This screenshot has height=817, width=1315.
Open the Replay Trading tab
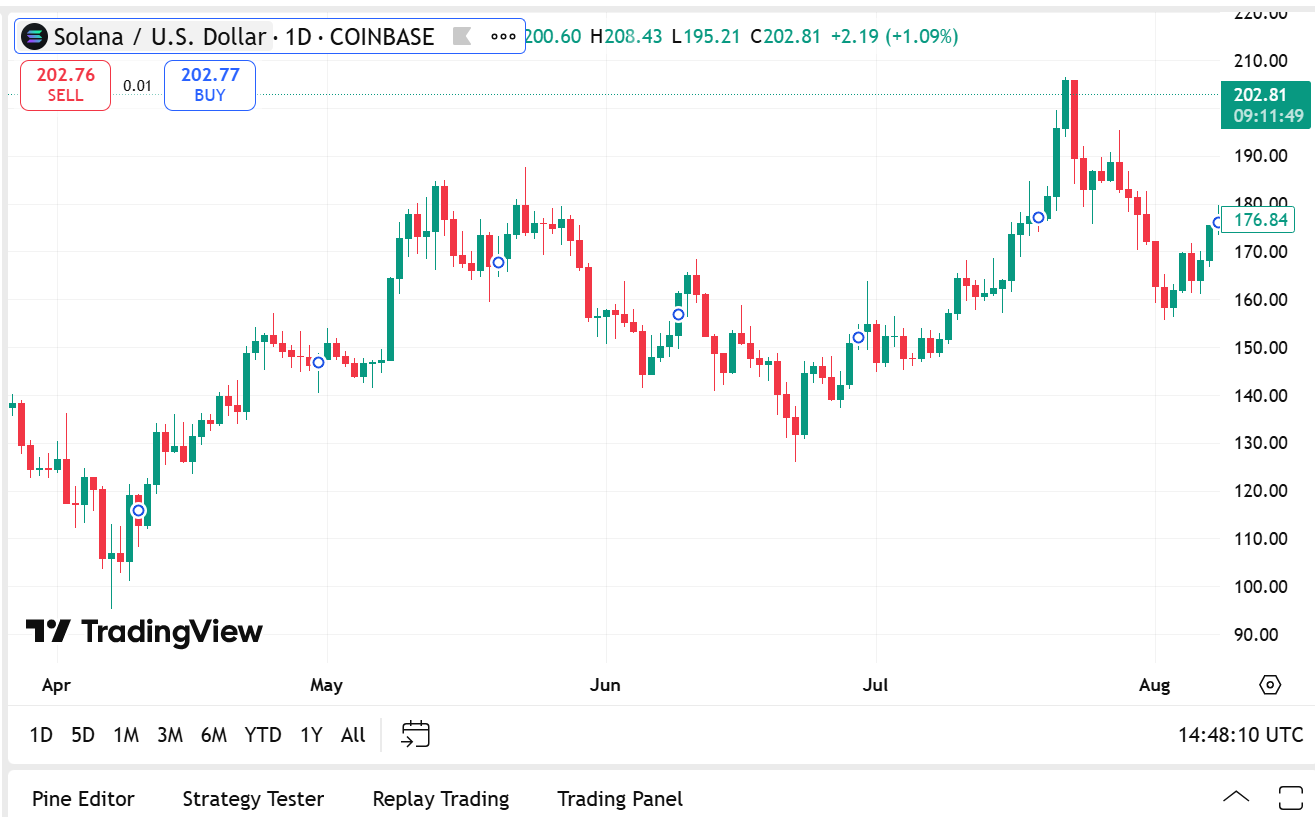tap(441, 799)
